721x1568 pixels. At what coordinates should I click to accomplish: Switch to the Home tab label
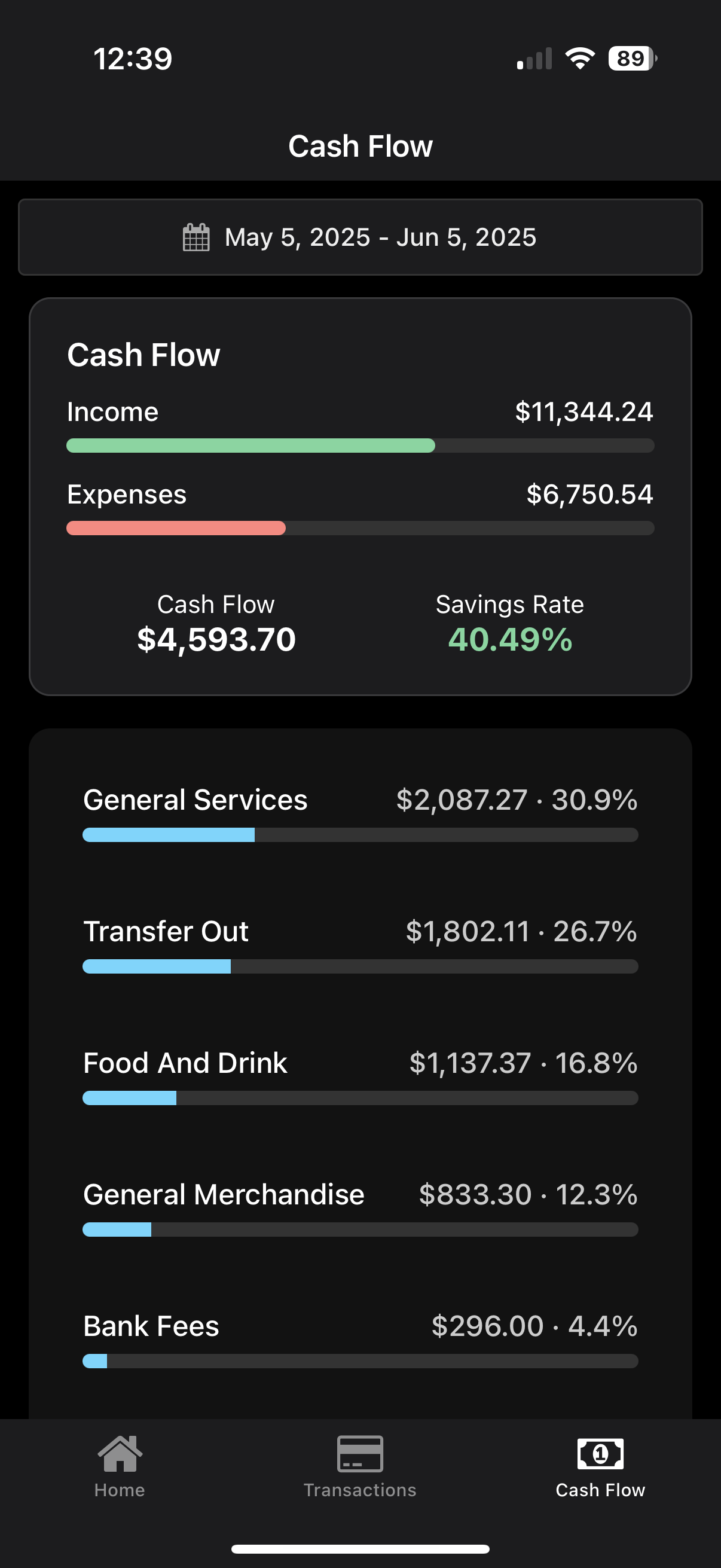pyautogui.click(x=120, y=1490)
